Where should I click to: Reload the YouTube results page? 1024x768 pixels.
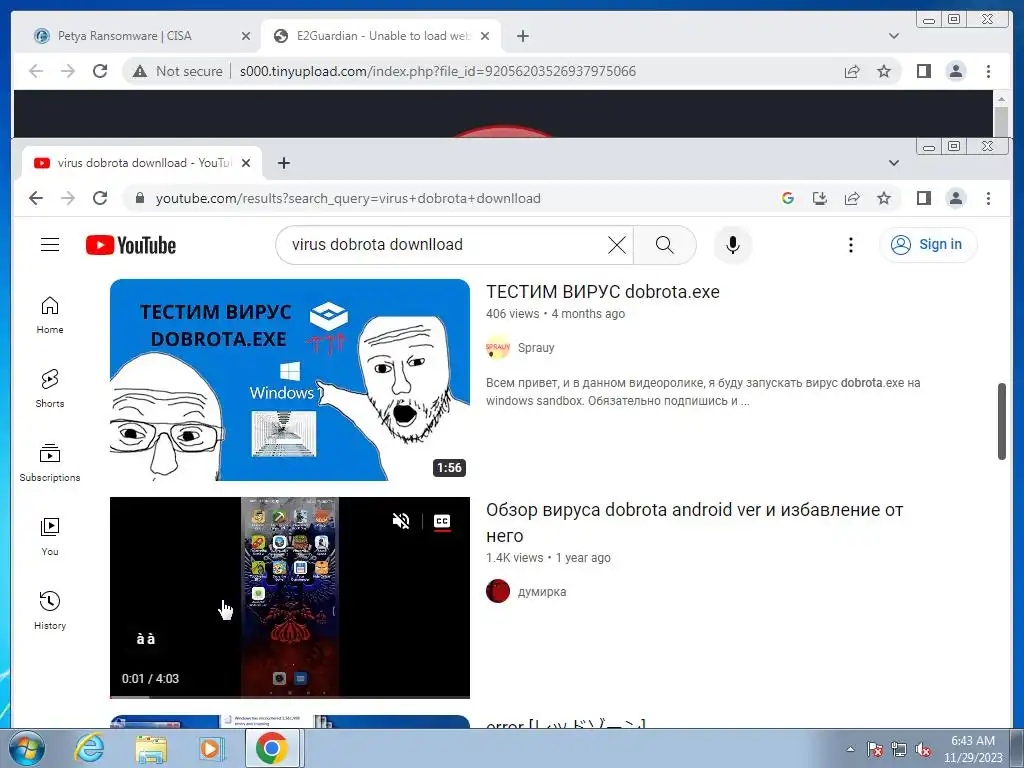tap(100, 198)
